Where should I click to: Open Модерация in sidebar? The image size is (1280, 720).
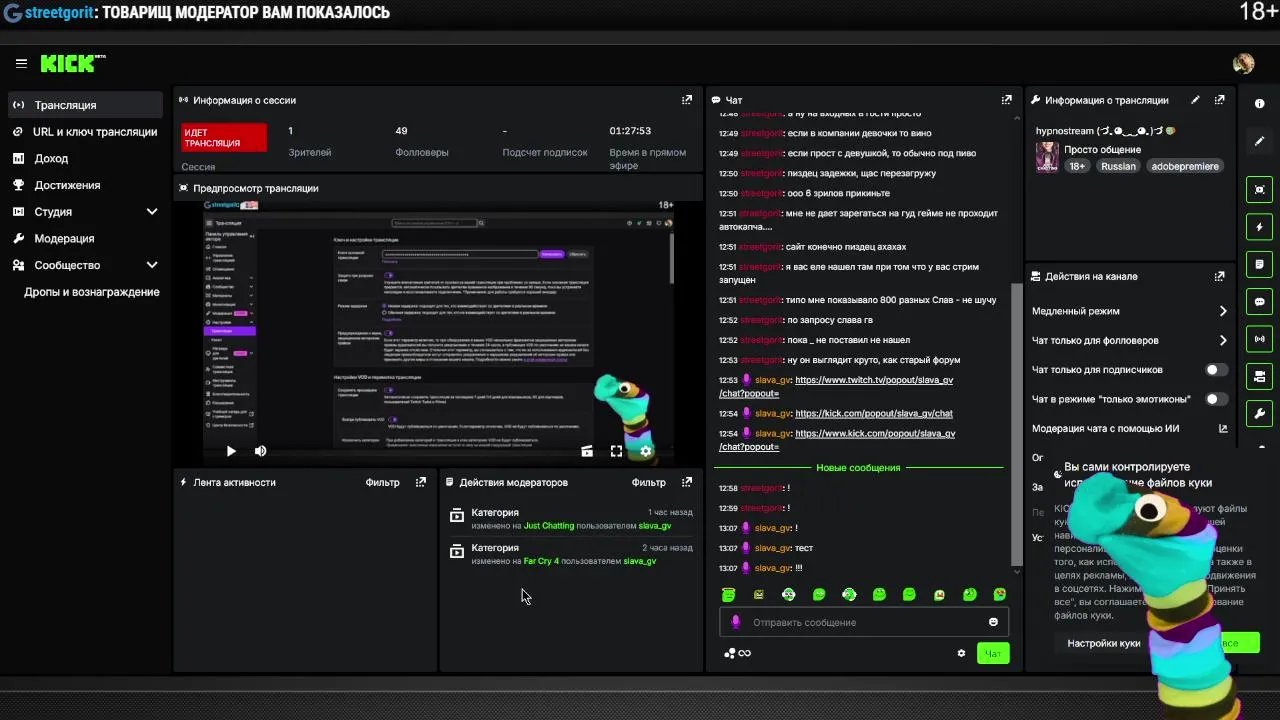[x=85, y=238]
